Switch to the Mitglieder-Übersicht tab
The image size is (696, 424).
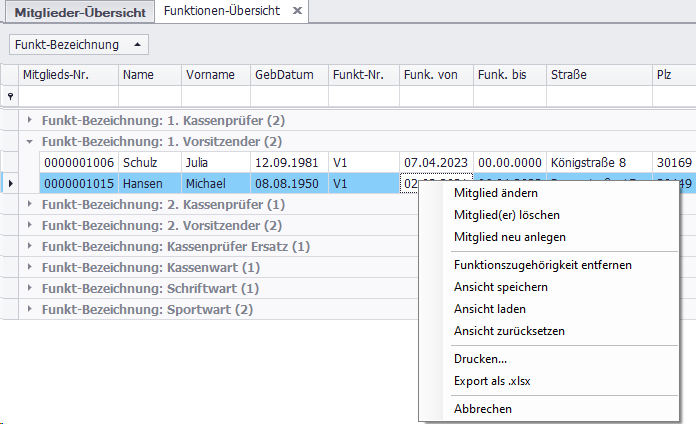[79, 11]
